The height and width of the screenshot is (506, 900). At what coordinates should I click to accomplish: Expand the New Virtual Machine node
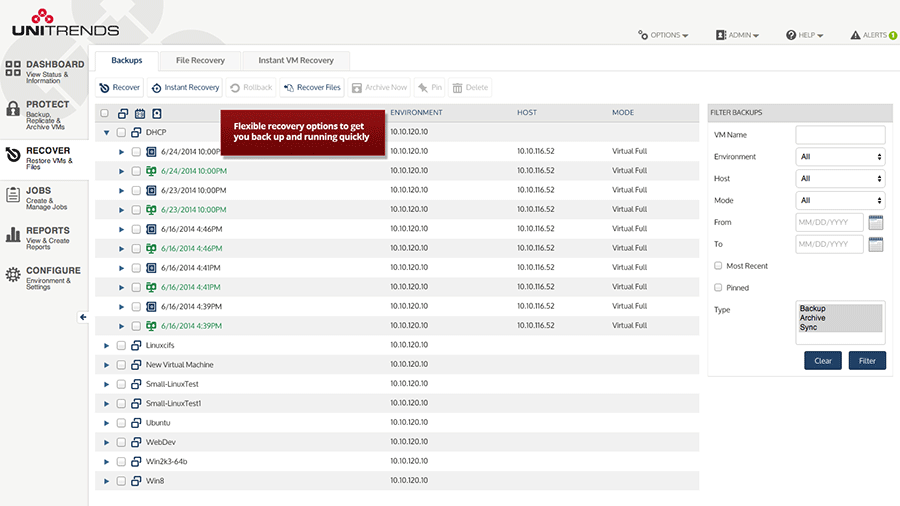click(106, 365)
